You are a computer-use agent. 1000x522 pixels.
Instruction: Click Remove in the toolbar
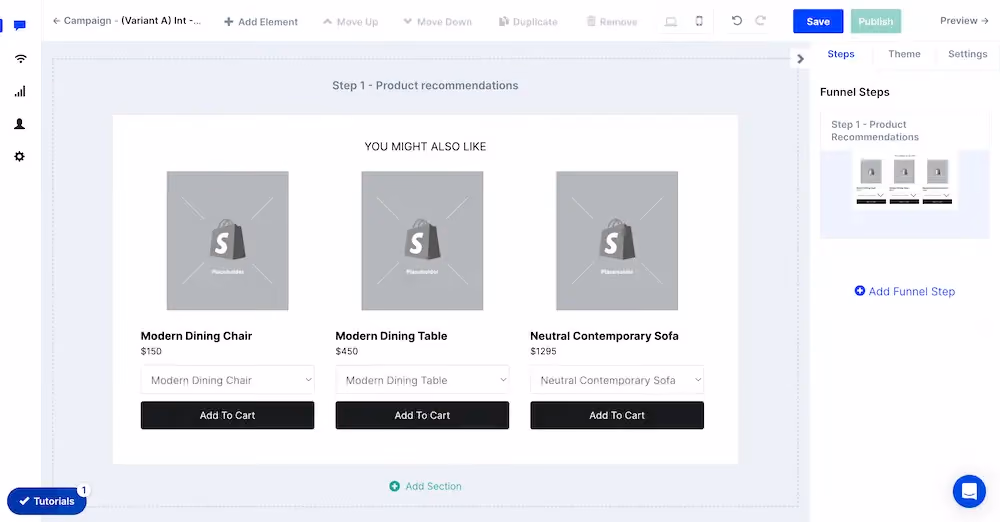pos(612,22)
